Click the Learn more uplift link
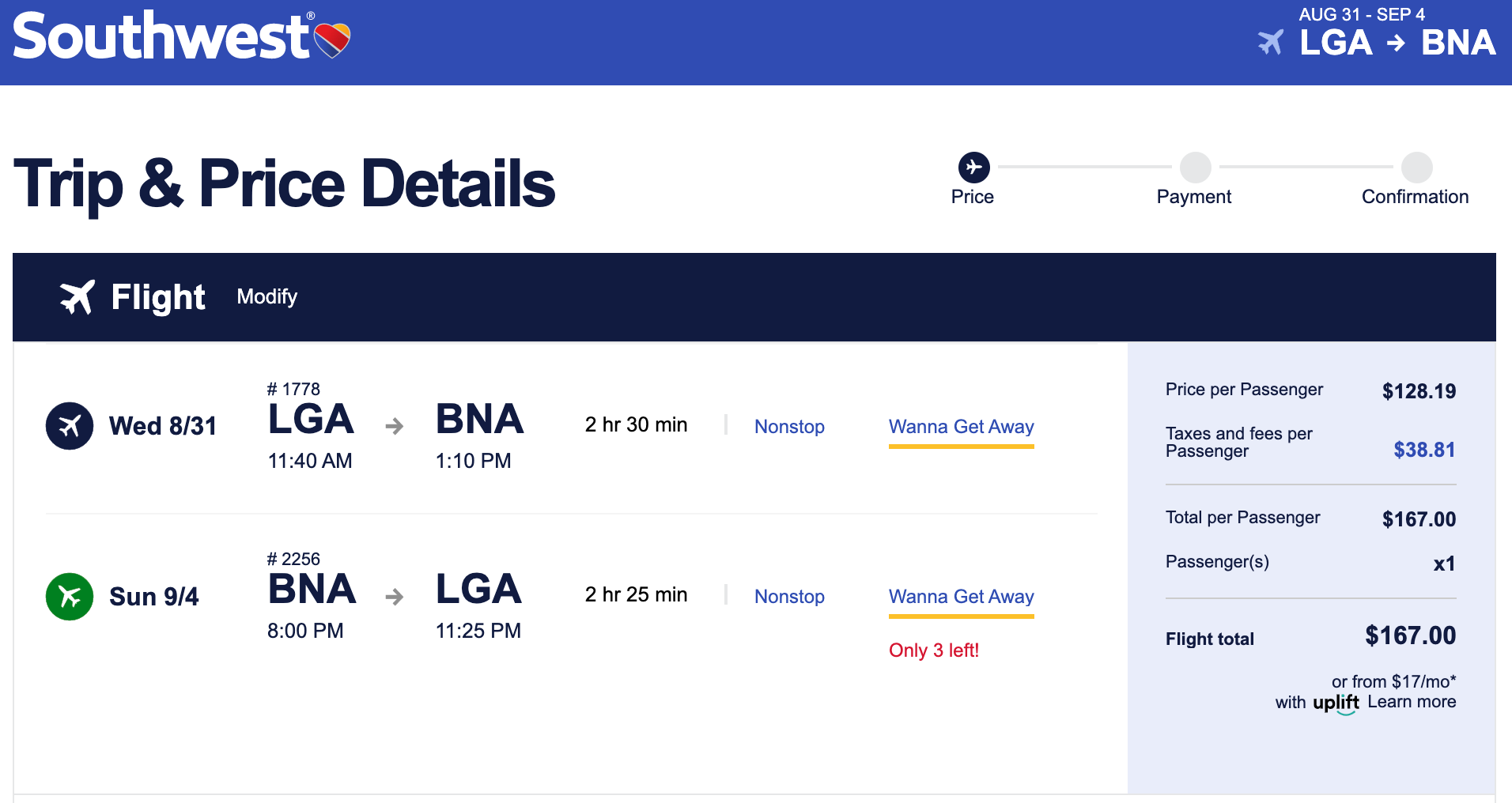This screenshot has width=1512, height=803. 1412,702
